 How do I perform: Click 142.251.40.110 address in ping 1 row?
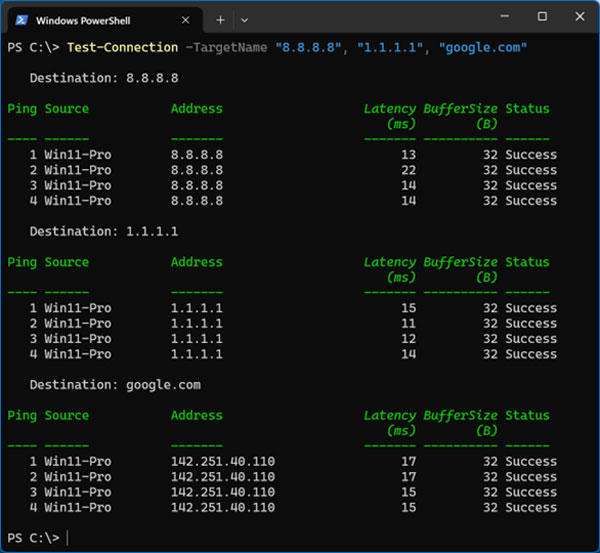point(223,462)
